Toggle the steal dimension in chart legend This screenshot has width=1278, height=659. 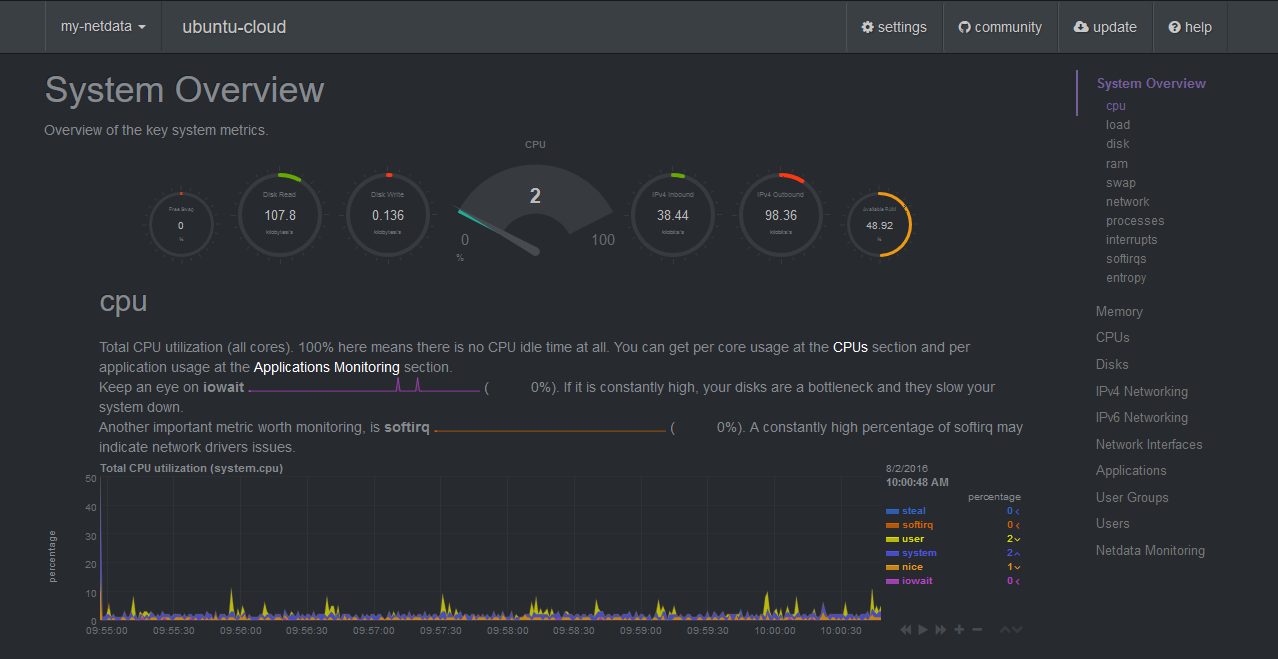[x=916, y=510]
